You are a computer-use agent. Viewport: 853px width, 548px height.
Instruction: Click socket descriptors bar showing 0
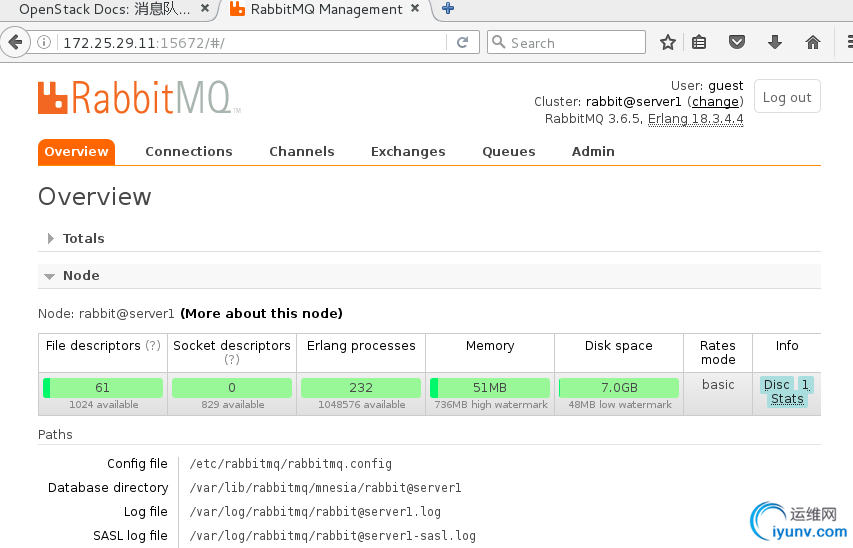click(232, 387)
